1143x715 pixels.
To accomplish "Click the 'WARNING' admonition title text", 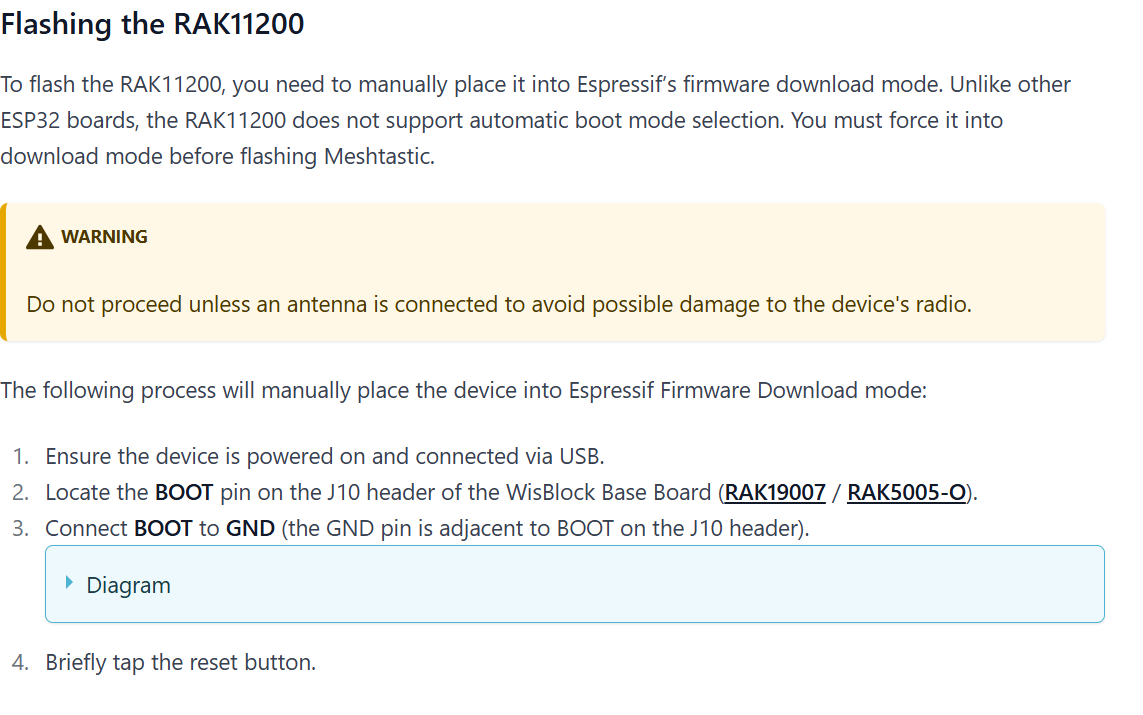I will (x=104, y=237).
